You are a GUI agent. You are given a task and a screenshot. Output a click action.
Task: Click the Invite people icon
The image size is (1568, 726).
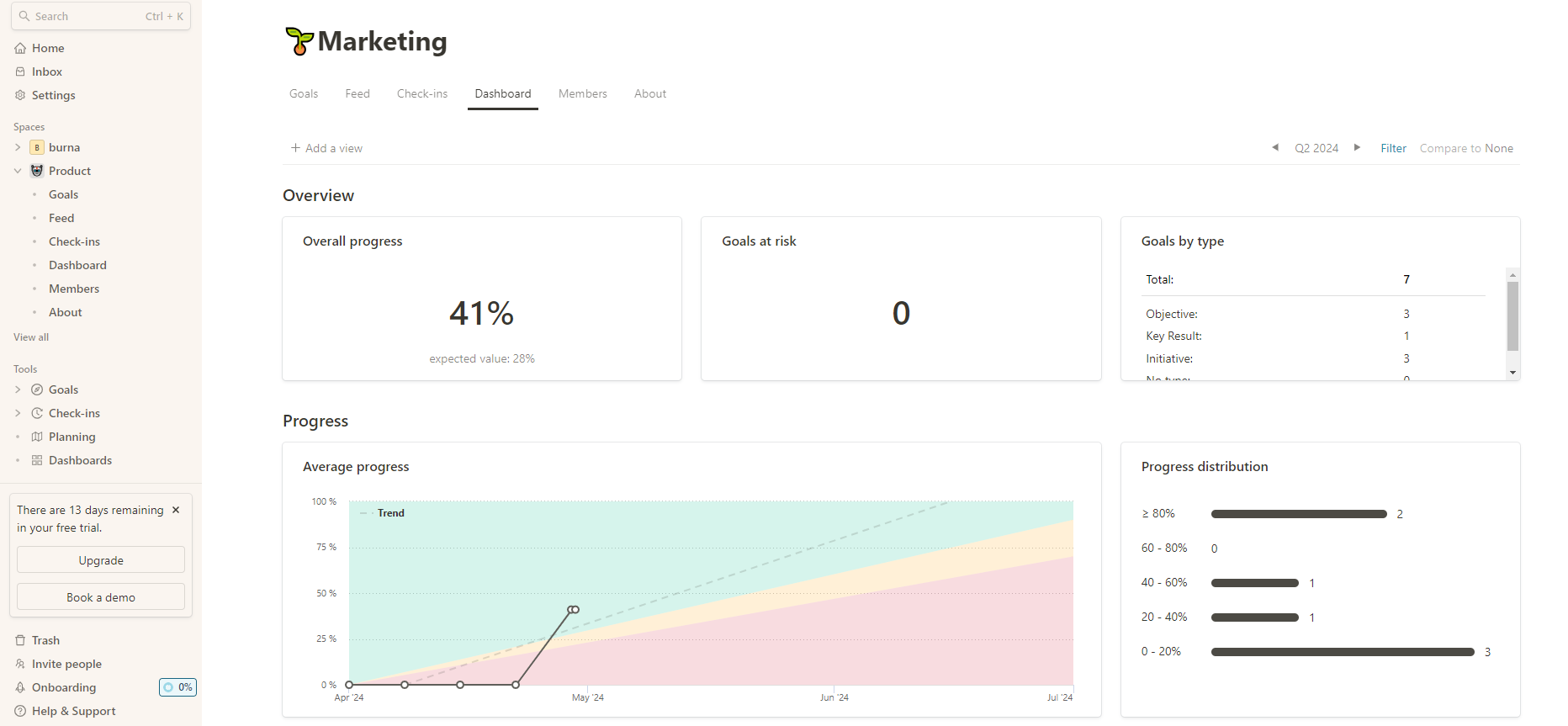click(x=20, y=665)
